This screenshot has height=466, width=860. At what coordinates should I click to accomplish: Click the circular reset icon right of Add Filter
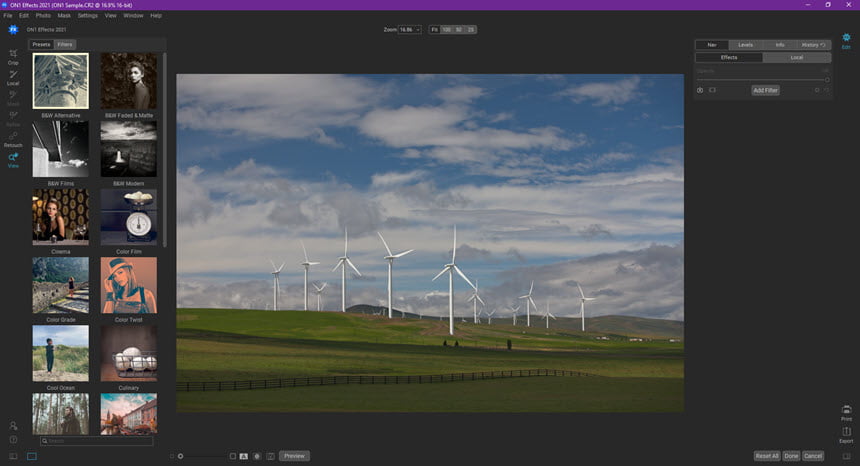[x=817, y=90]
